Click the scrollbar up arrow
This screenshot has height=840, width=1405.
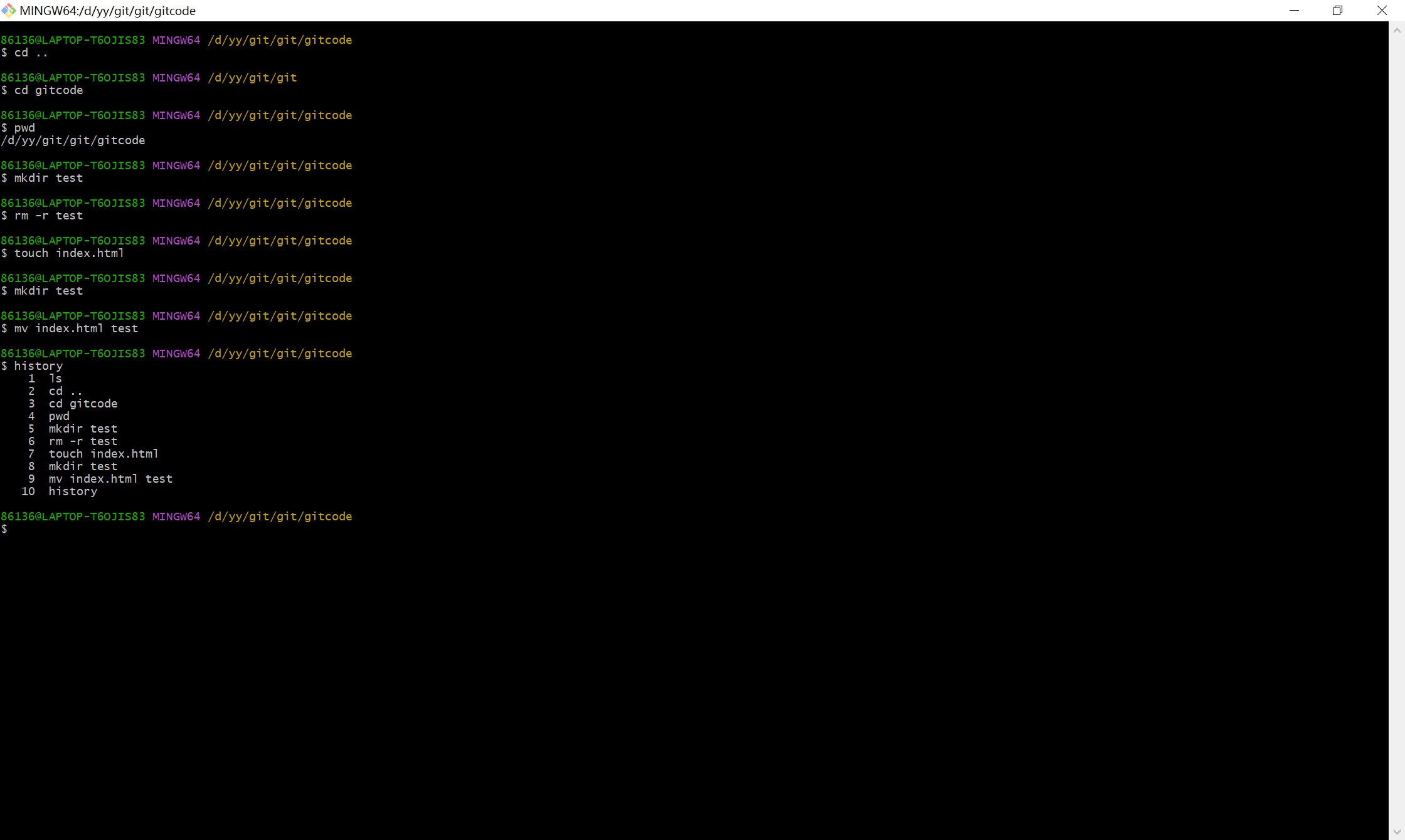click(1397, 29)
